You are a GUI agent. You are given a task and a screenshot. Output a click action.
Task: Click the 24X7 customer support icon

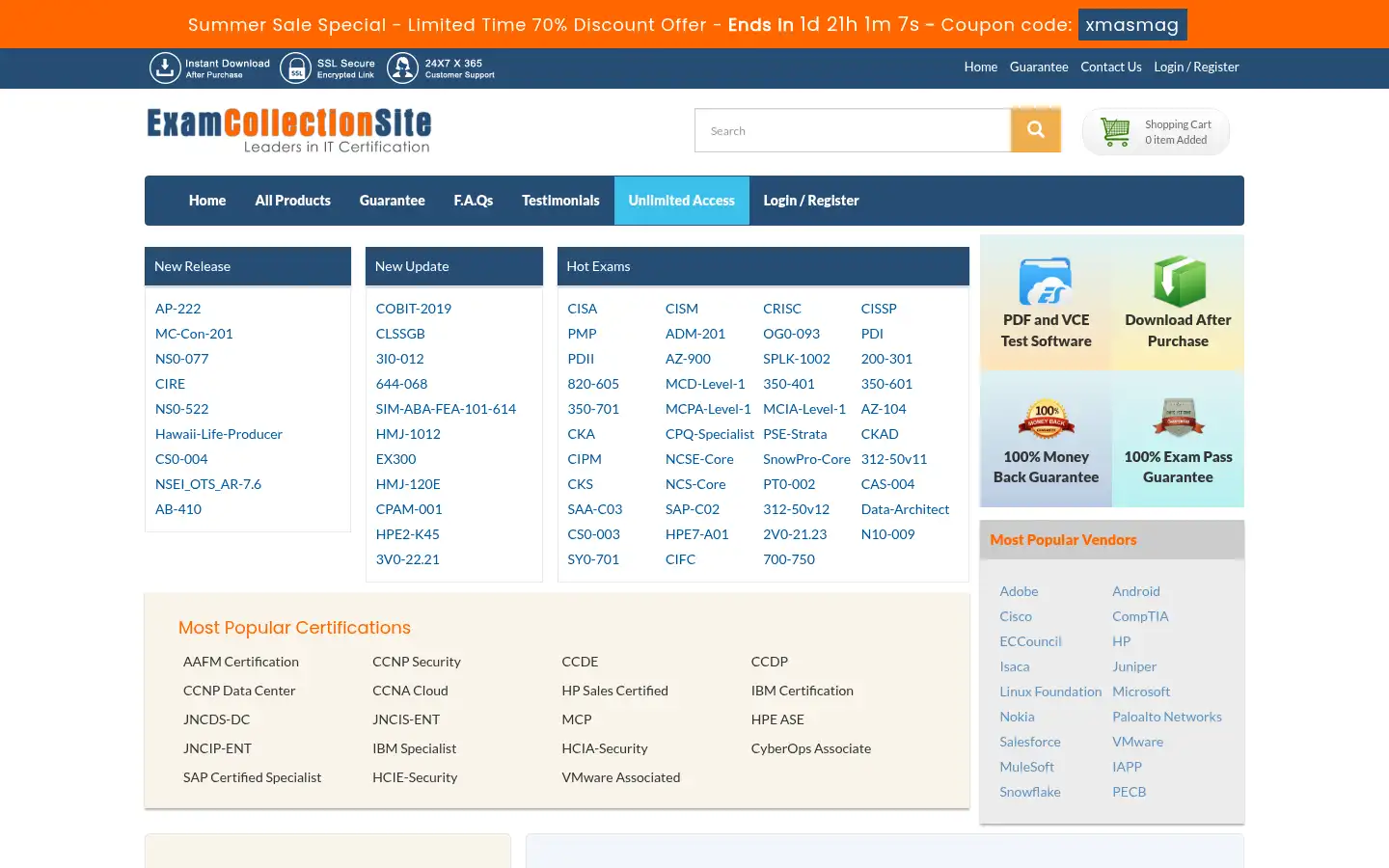[x=402, y=68]
